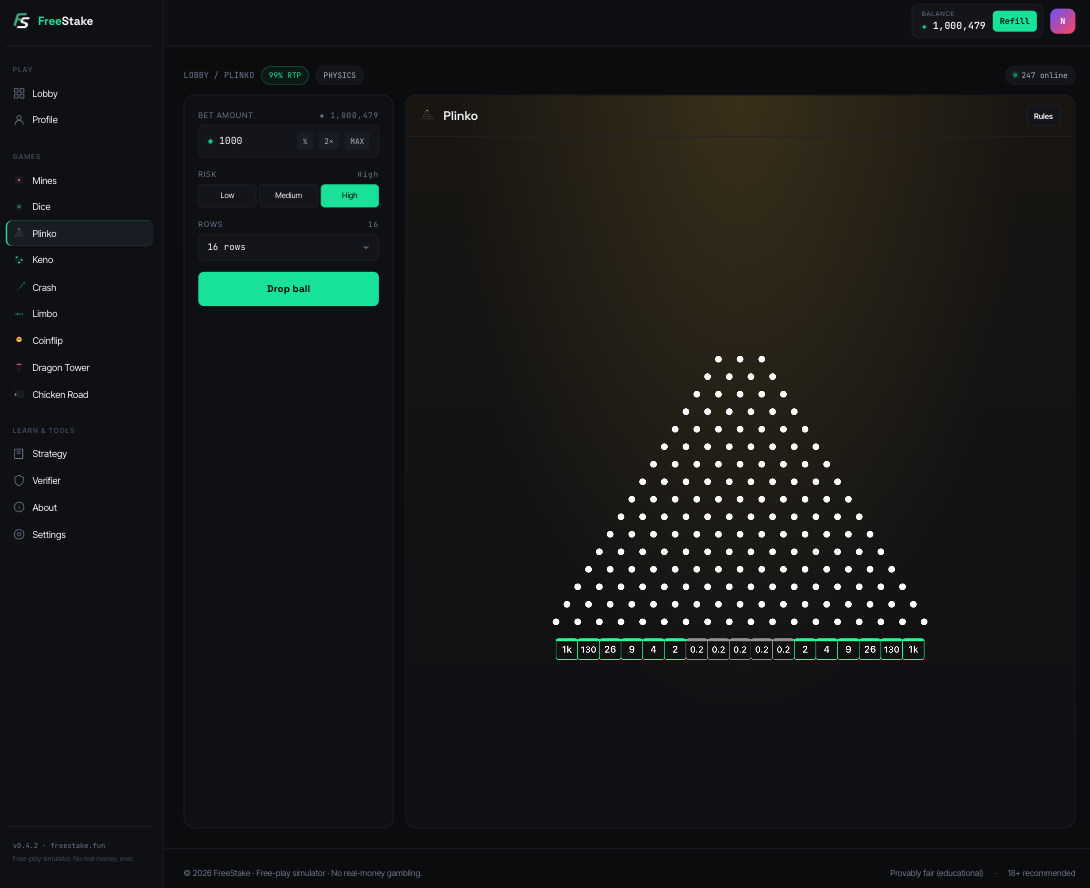The image size is (1090, 888).
Task: Click the rightmost 26 multiplier slot
Action: 870,649
